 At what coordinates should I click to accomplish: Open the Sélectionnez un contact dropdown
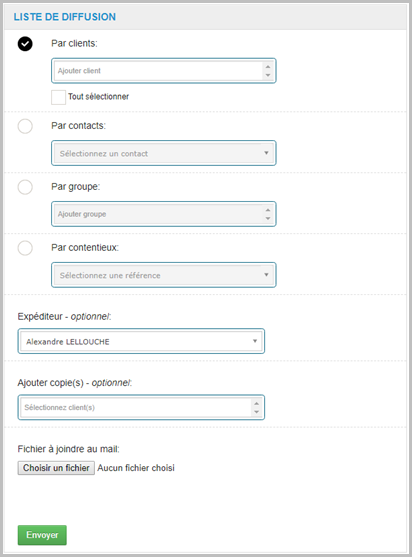click(164, 153)
